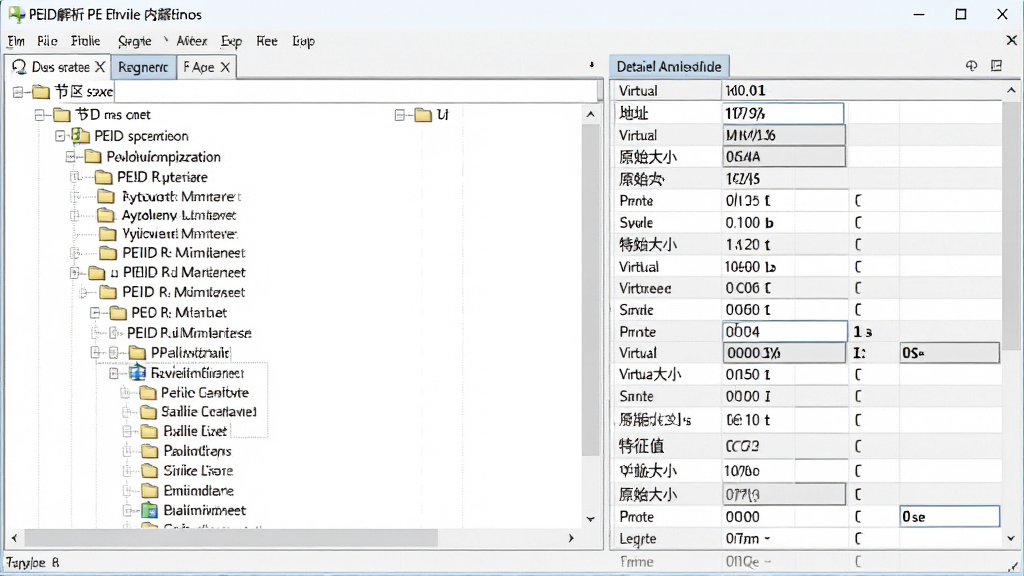Click the PEID app icon in the title bar

point(16,14)
